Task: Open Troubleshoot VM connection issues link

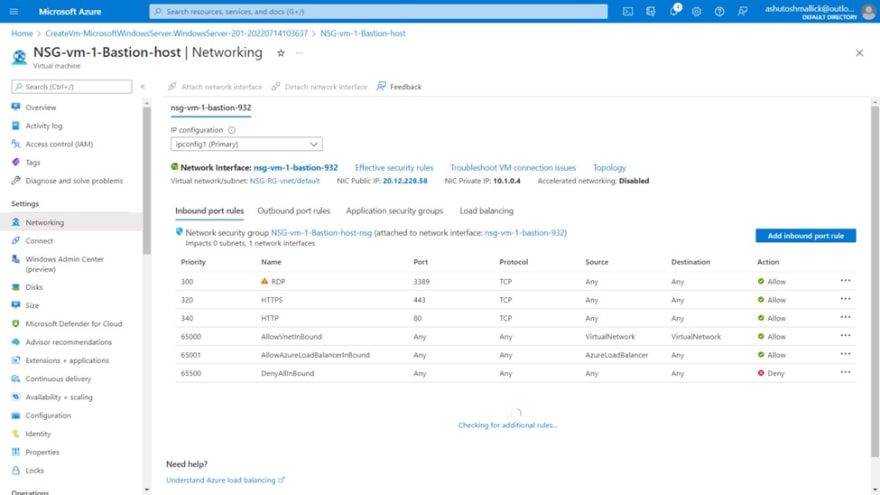Action: click(x=513, y=168)
